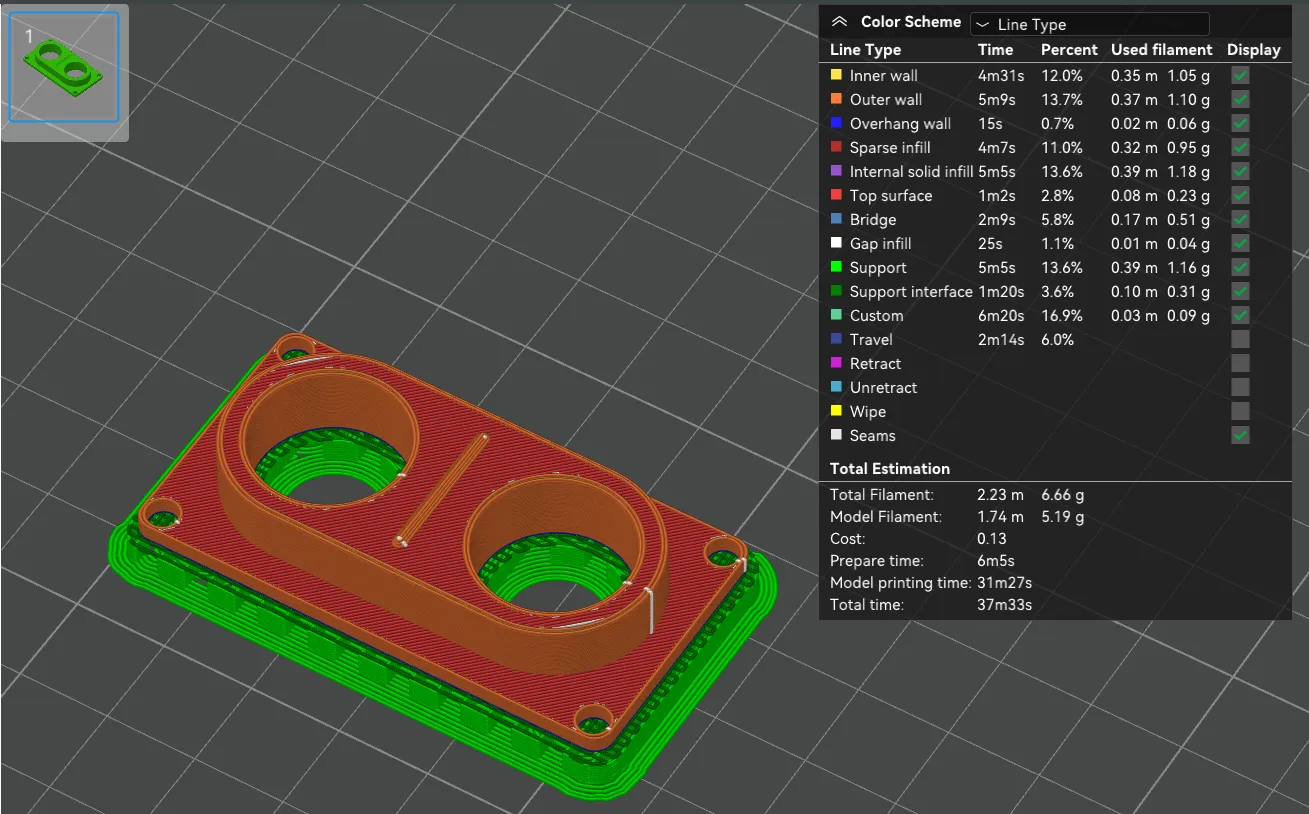Uncheck the Seams display checkbox
This screenshot has width=1309, height=814.
(x=1239, y=435)
